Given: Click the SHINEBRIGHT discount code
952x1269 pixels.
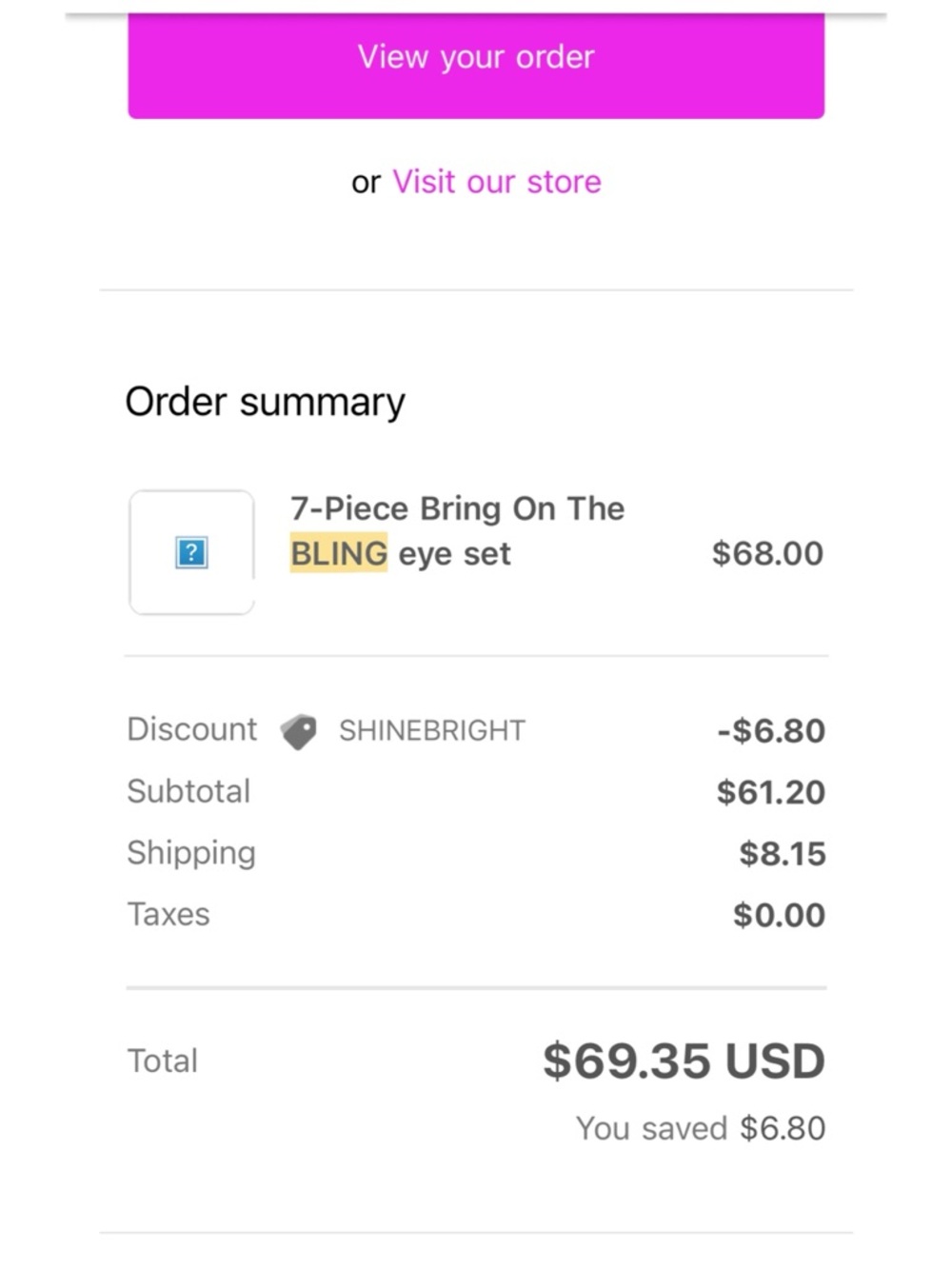Looking at the screenshot, I should pos(432,730).
